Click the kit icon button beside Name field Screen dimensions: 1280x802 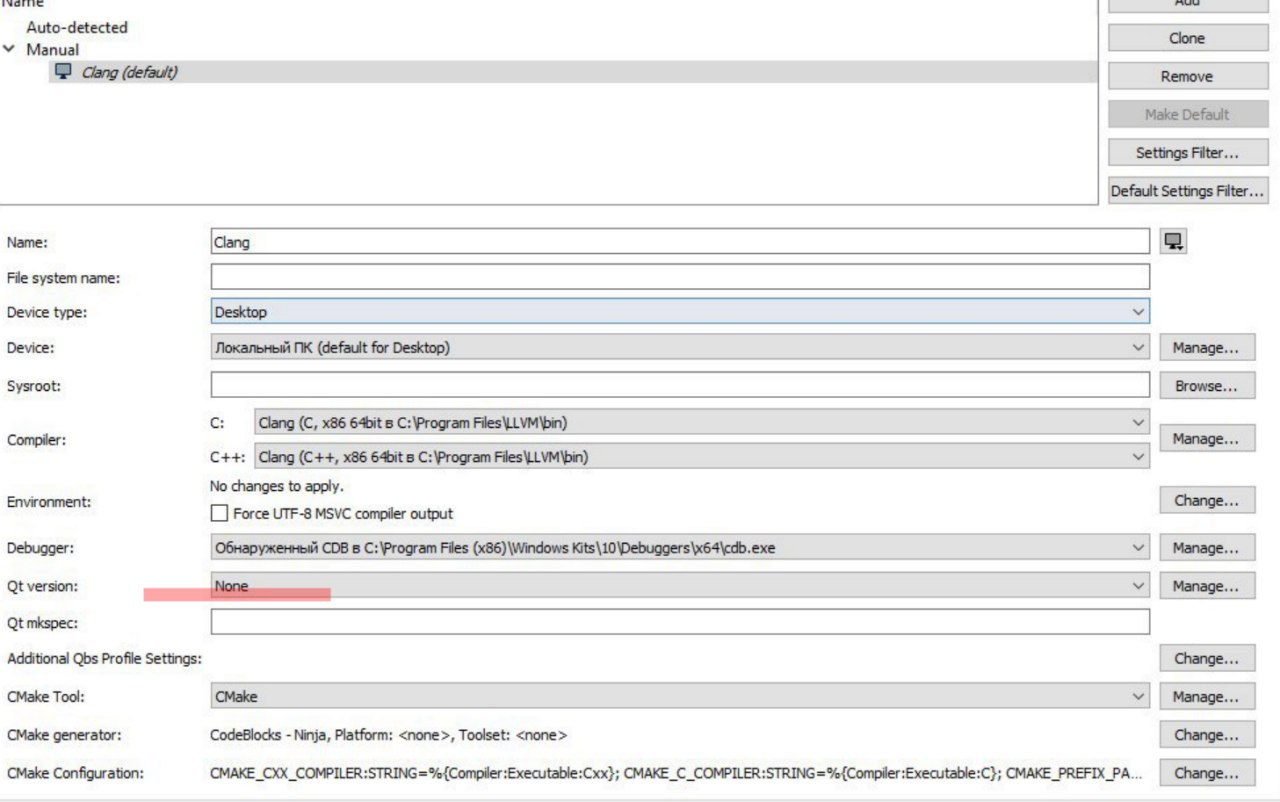1173,241
